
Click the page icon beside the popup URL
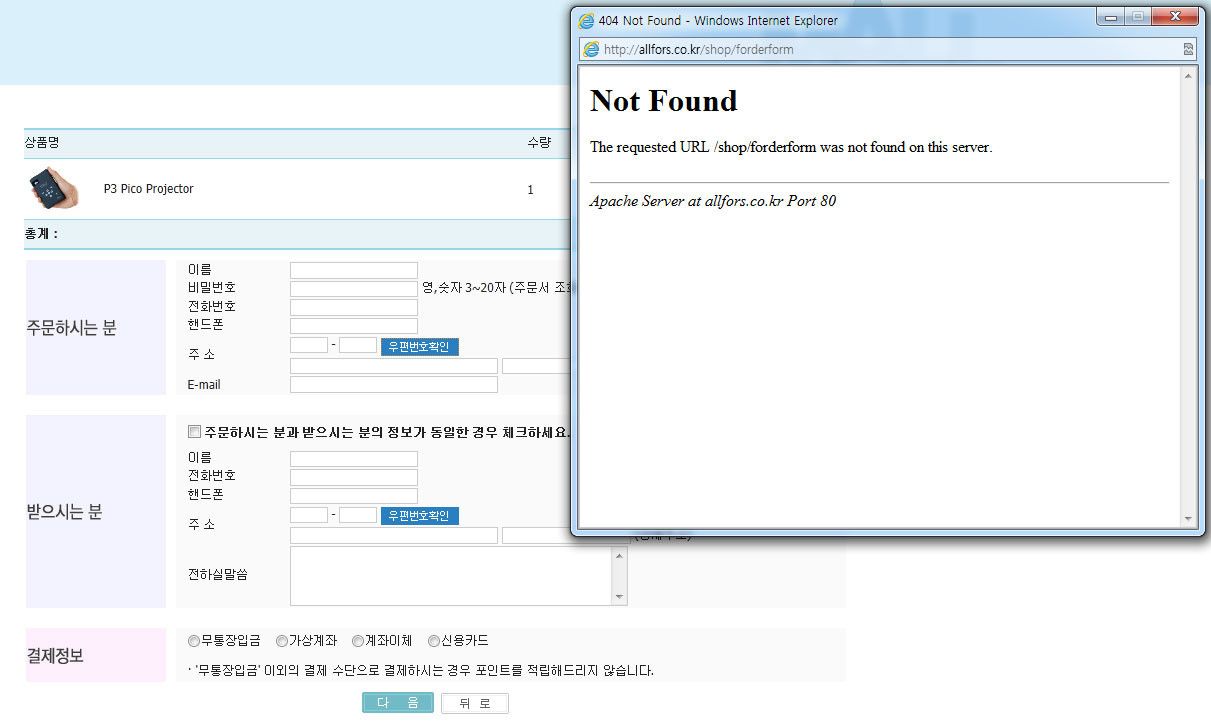[x=591, y=49]
